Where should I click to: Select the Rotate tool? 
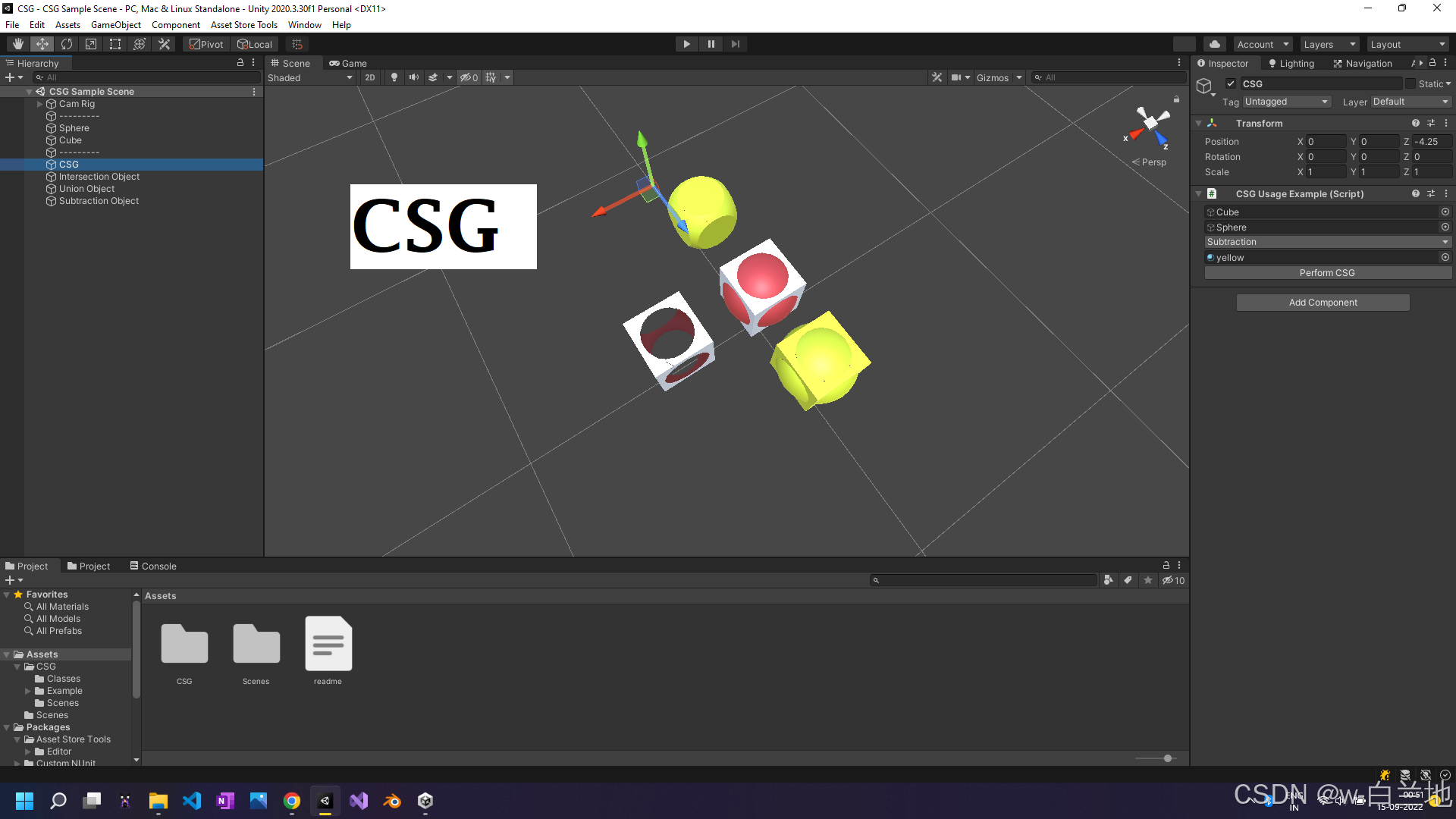(x=67, y=44)
